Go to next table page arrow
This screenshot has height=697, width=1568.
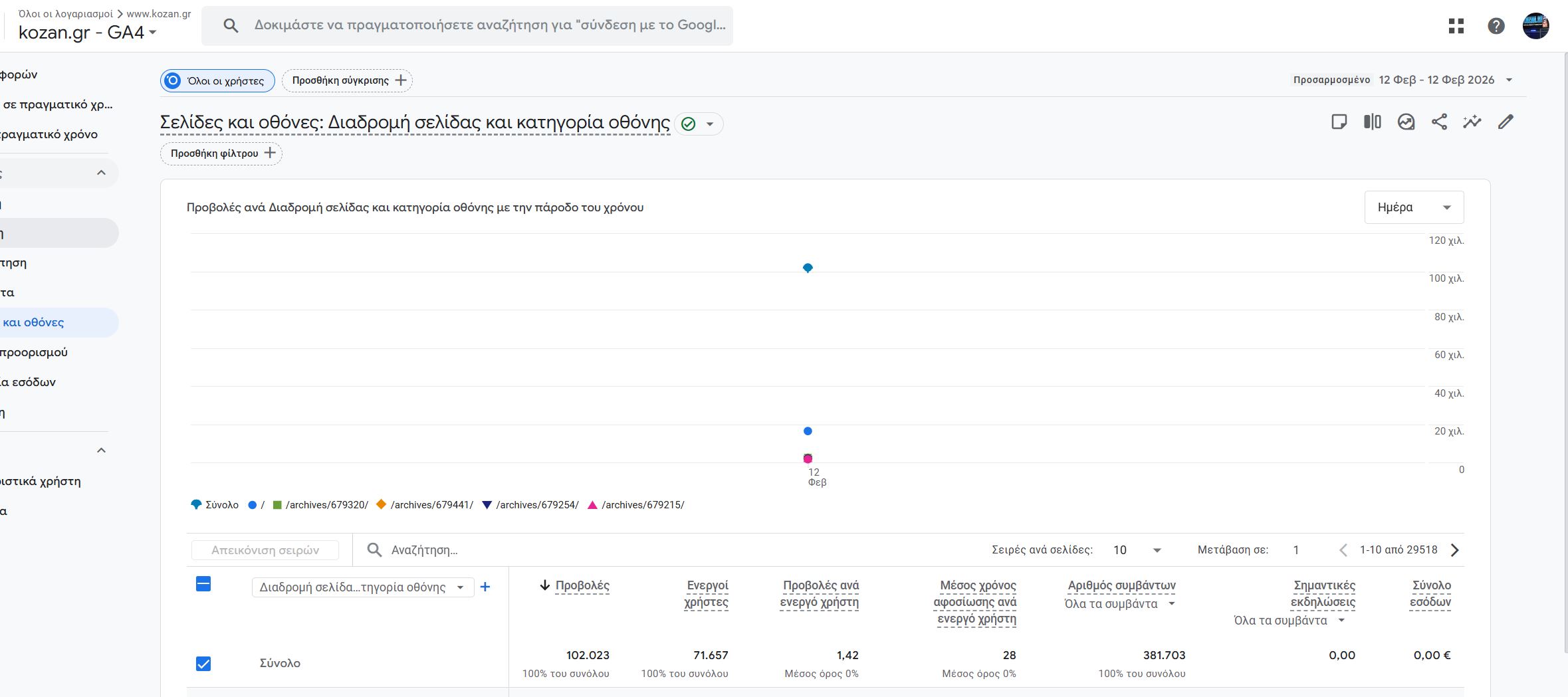[1454, 550]
